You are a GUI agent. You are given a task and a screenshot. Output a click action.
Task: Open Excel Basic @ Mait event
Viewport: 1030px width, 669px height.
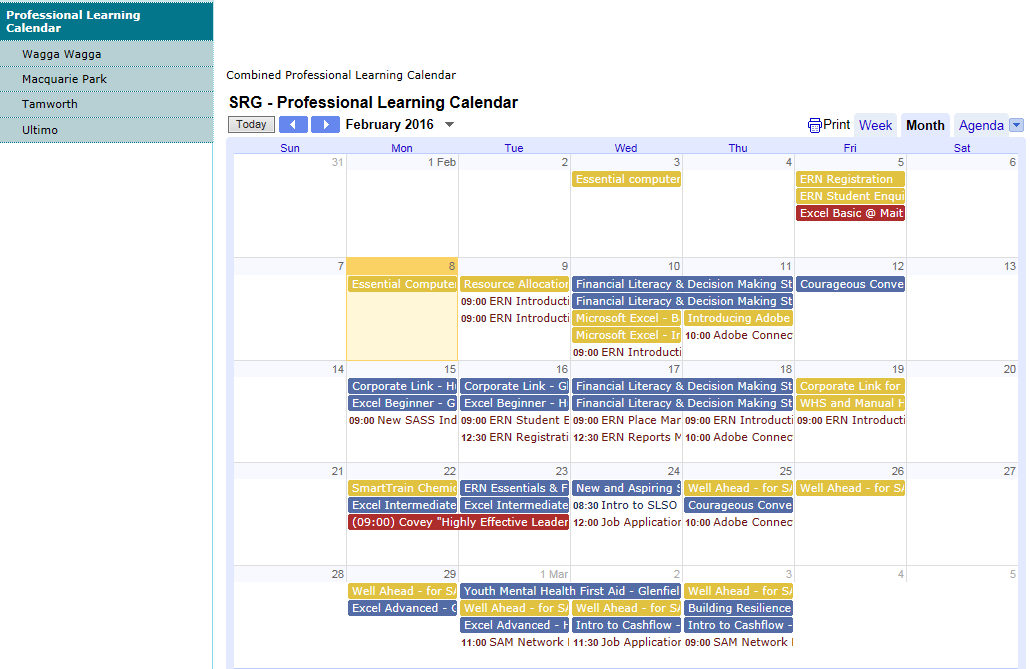[850, 213]
